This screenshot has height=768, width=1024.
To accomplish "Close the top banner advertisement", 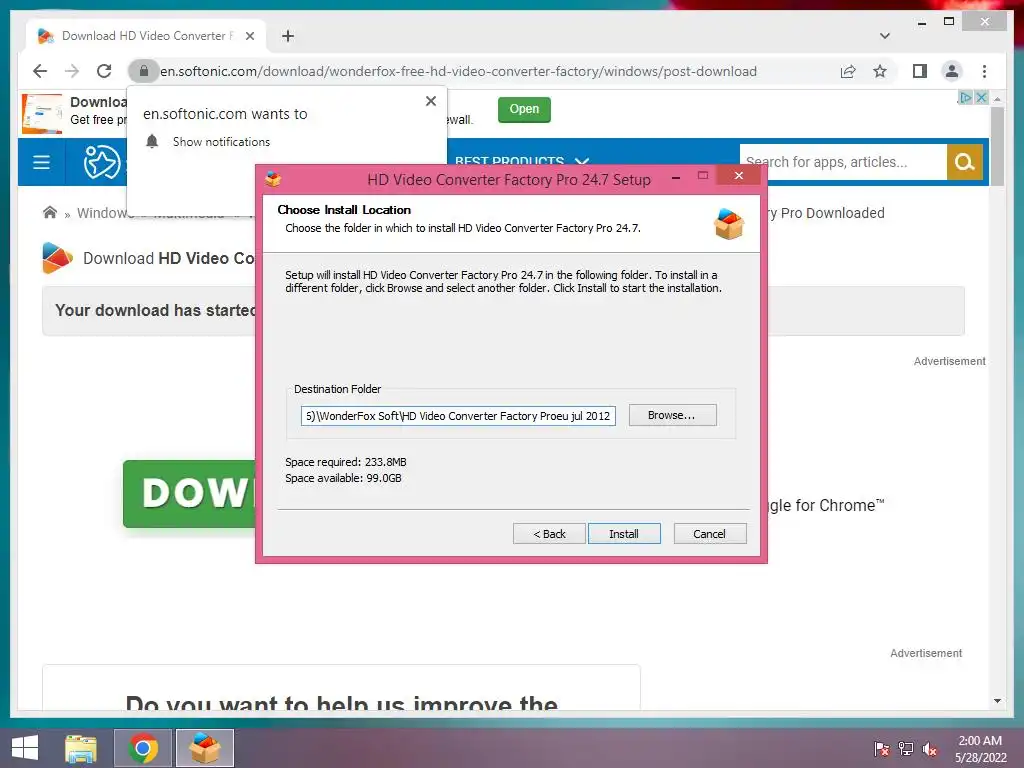I will (981, 97).
